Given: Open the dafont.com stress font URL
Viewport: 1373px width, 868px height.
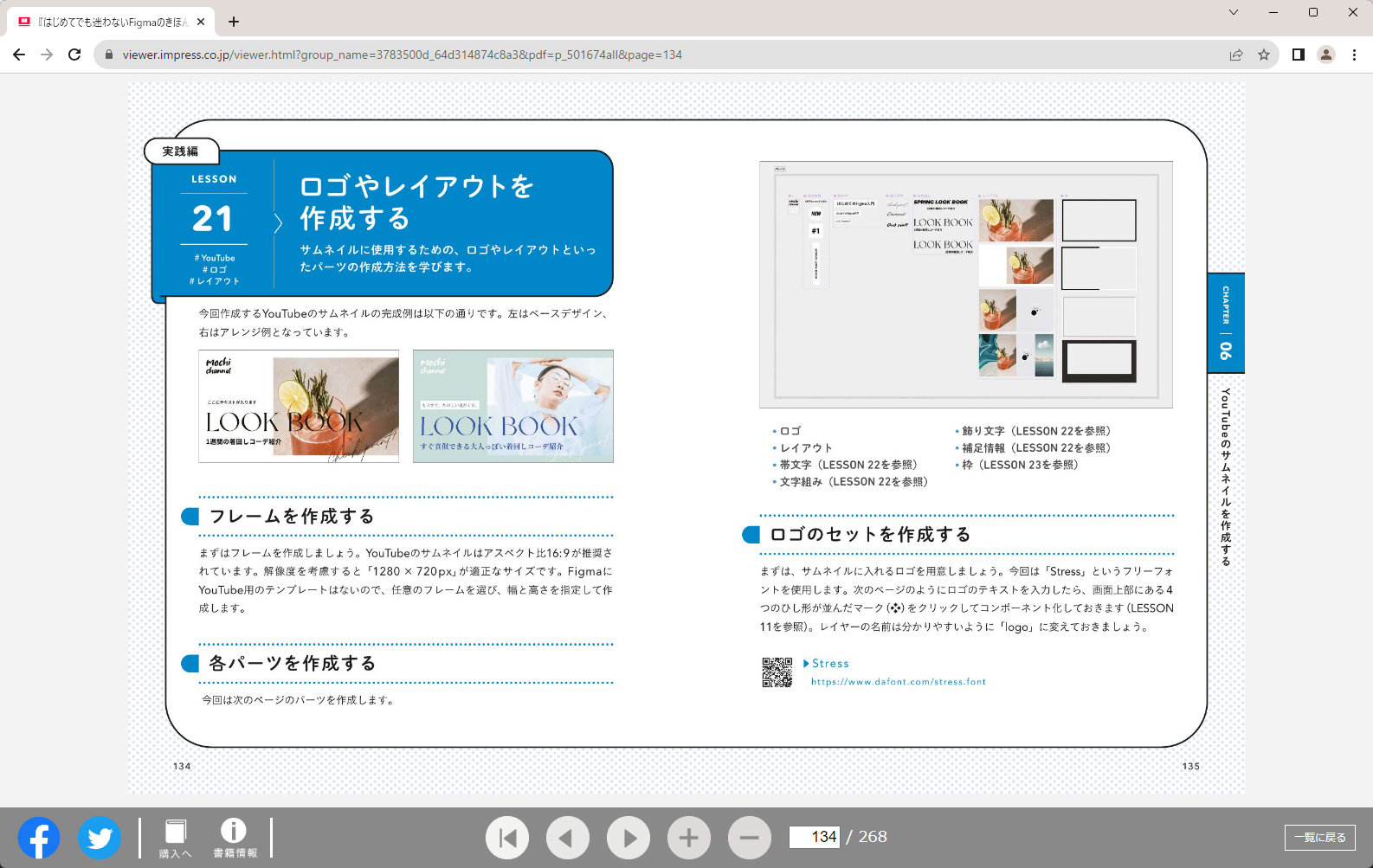Looking at the screenshot, I should click(x=899, y=682).
